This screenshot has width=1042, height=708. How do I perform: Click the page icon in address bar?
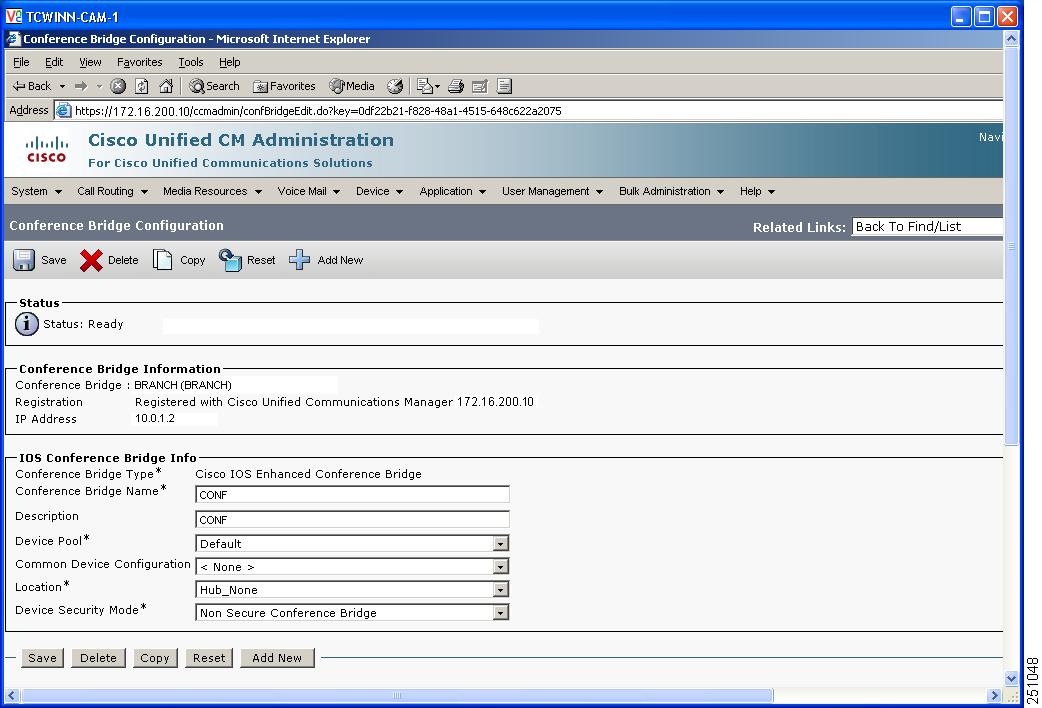63,110
